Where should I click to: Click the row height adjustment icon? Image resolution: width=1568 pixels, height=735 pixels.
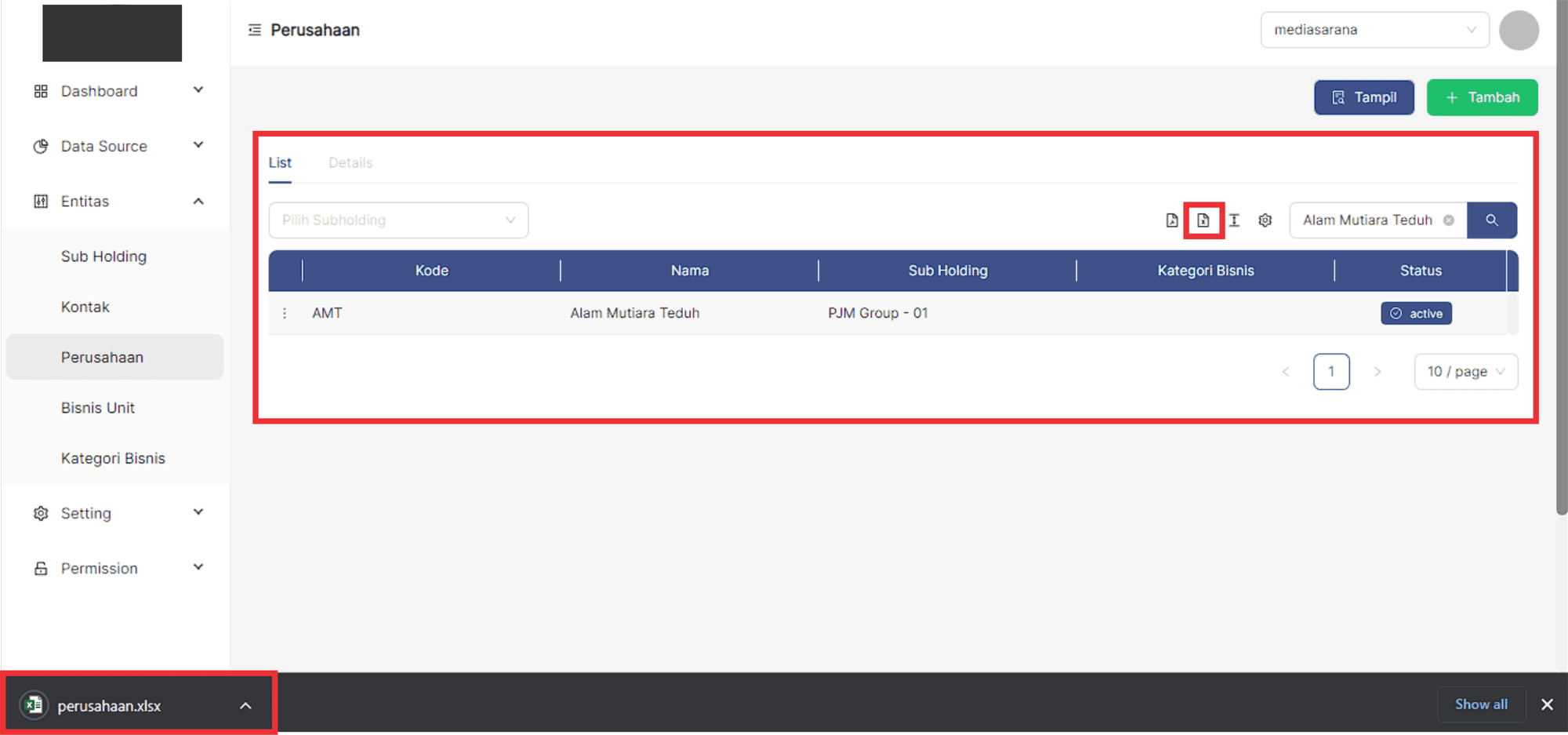pyautogui.click(x=1234, y=220)
